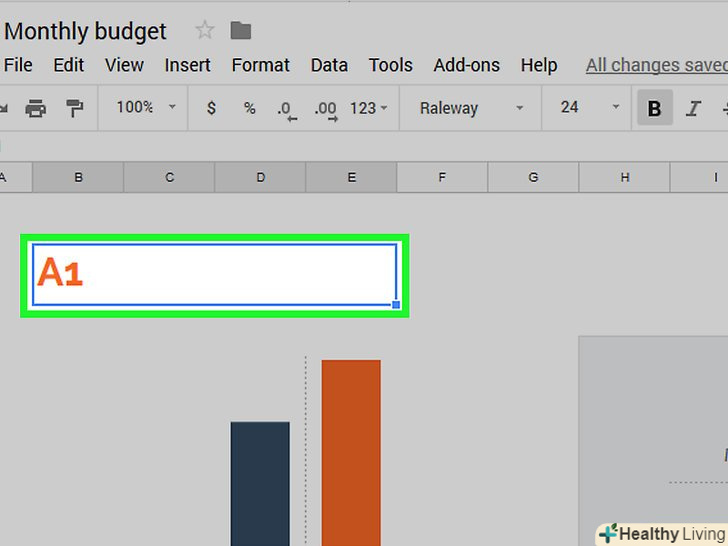The width and height of the screenshot is (728, 546).
Task: Open the Data menu
Action: point(329,65)
